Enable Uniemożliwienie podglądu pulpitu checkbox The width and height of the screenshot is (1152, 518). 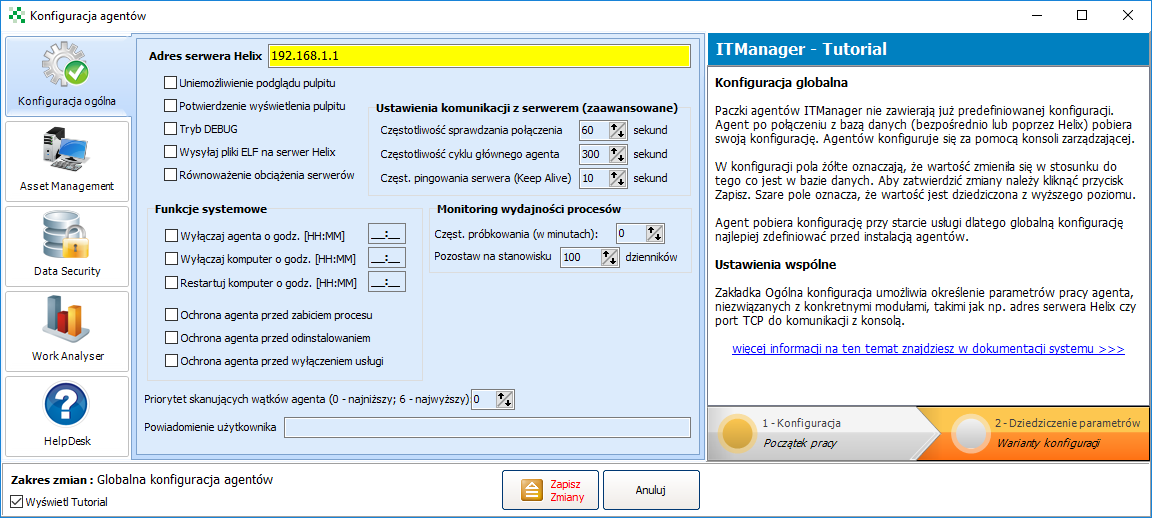(170, 82)
